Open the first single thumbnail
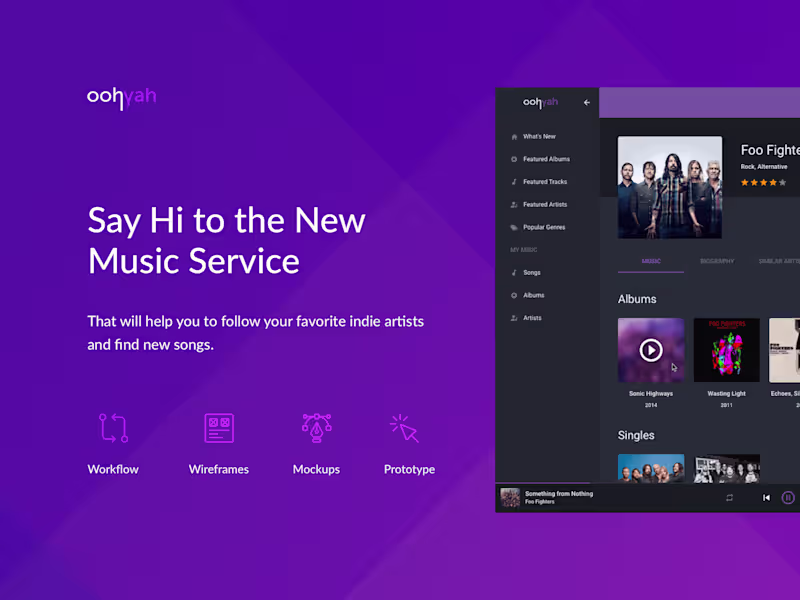This screenshot has width=800, height=600. coord(651,468)
